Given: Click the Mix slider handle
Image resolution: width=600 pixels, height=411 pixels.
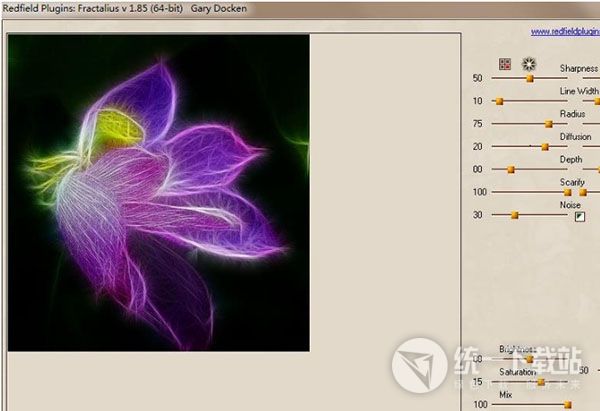Looking at the screenshot, I should pos(567,404).
